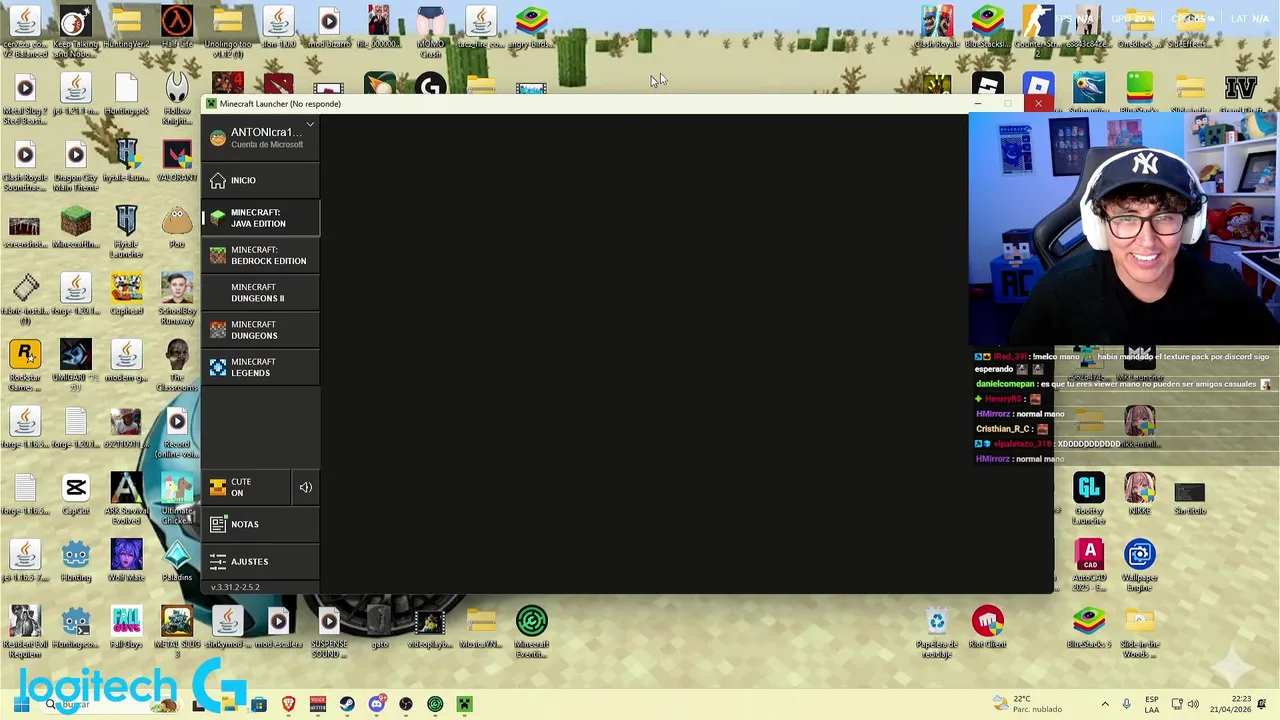The width and height of the screenshot is (1280, 720).
Task: Open the Cuphead desktop icon
Action: pos(126,294)
